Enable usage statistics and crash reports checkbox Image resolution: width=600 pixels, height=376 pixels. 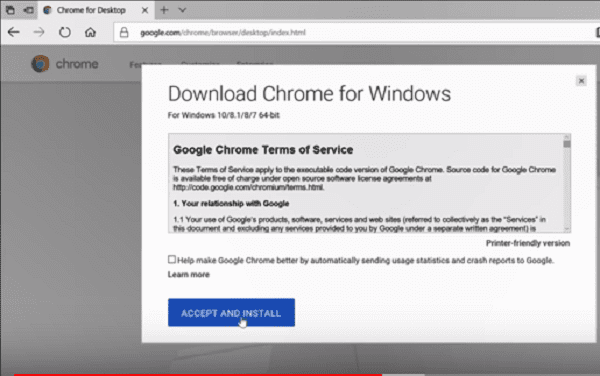[172, 259]
